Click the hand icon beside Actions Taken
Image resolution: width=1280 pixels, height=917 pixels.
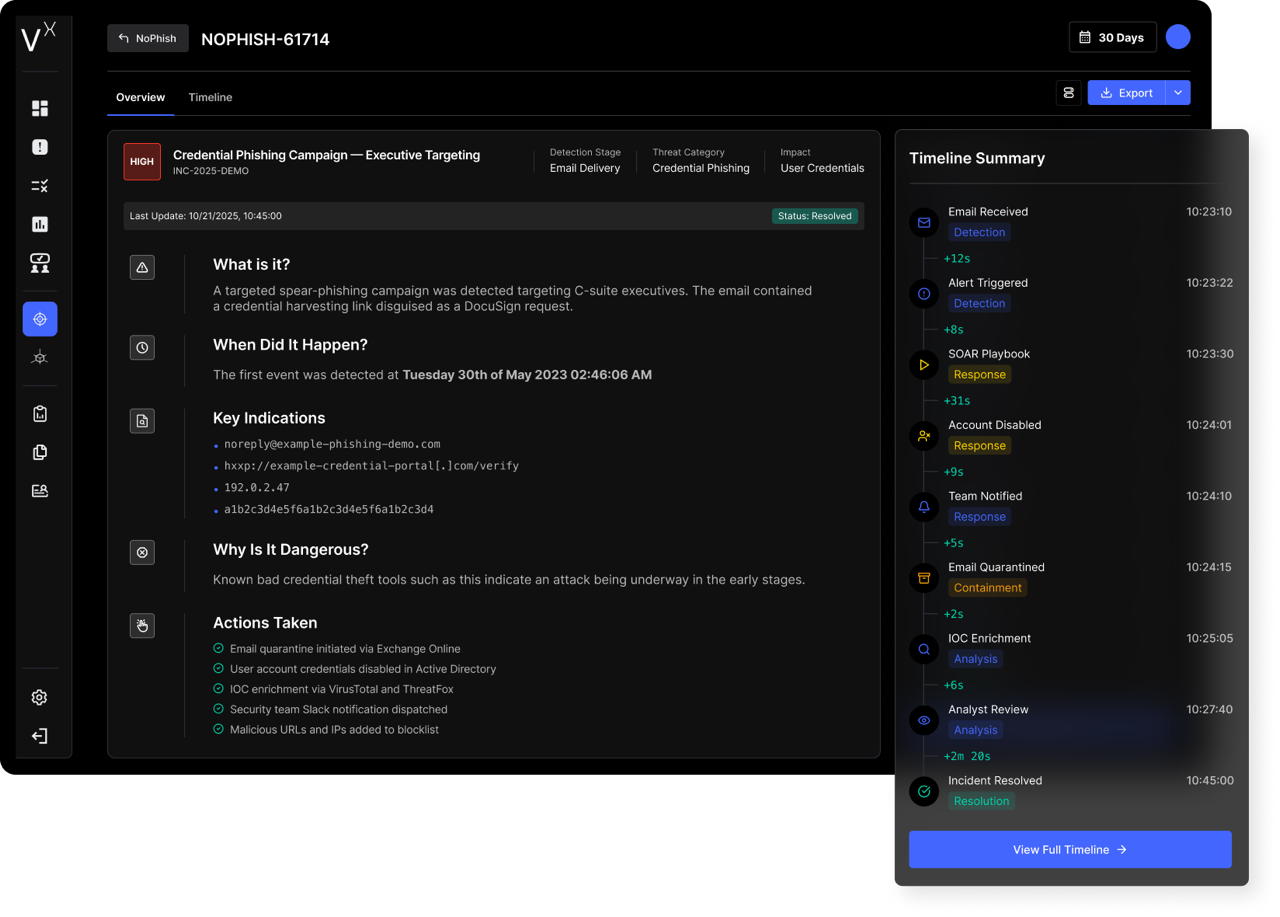click(142, 626)
